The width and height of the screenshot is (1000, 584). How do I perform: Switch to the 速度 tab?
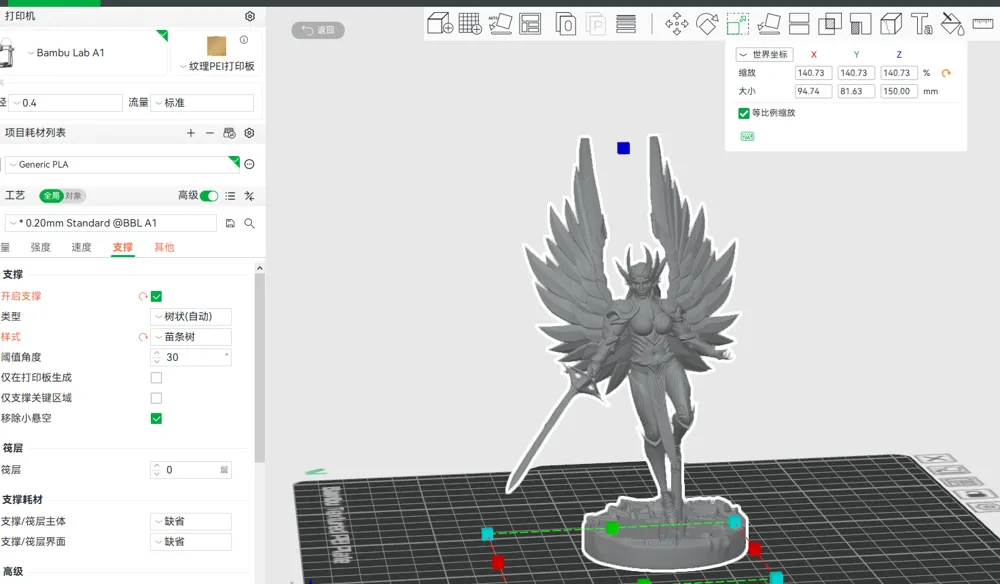point(82,247)
